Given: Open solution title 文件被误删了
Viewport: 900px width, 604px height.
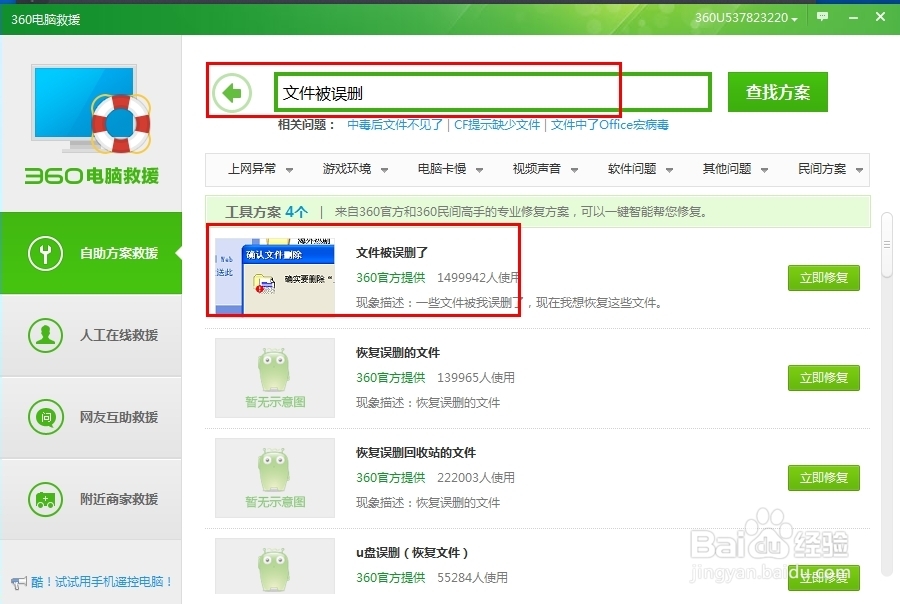Looking at the screenshot, I should [392, 253].
